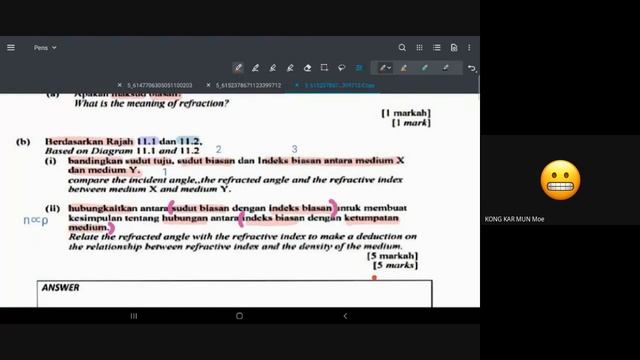Choose the green highlighter preset
This screenshot has height=360, width=640.
tap(424, 68)
